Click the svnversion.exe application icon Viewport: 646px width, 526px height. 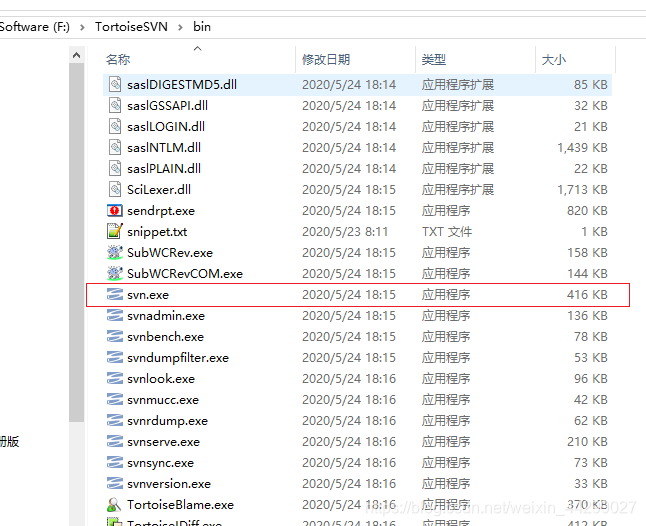coord(115,483)
